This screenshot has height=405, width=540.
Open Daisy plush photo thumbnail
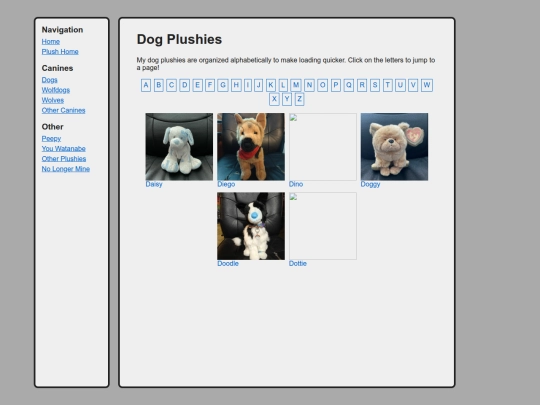coord(179,147)
